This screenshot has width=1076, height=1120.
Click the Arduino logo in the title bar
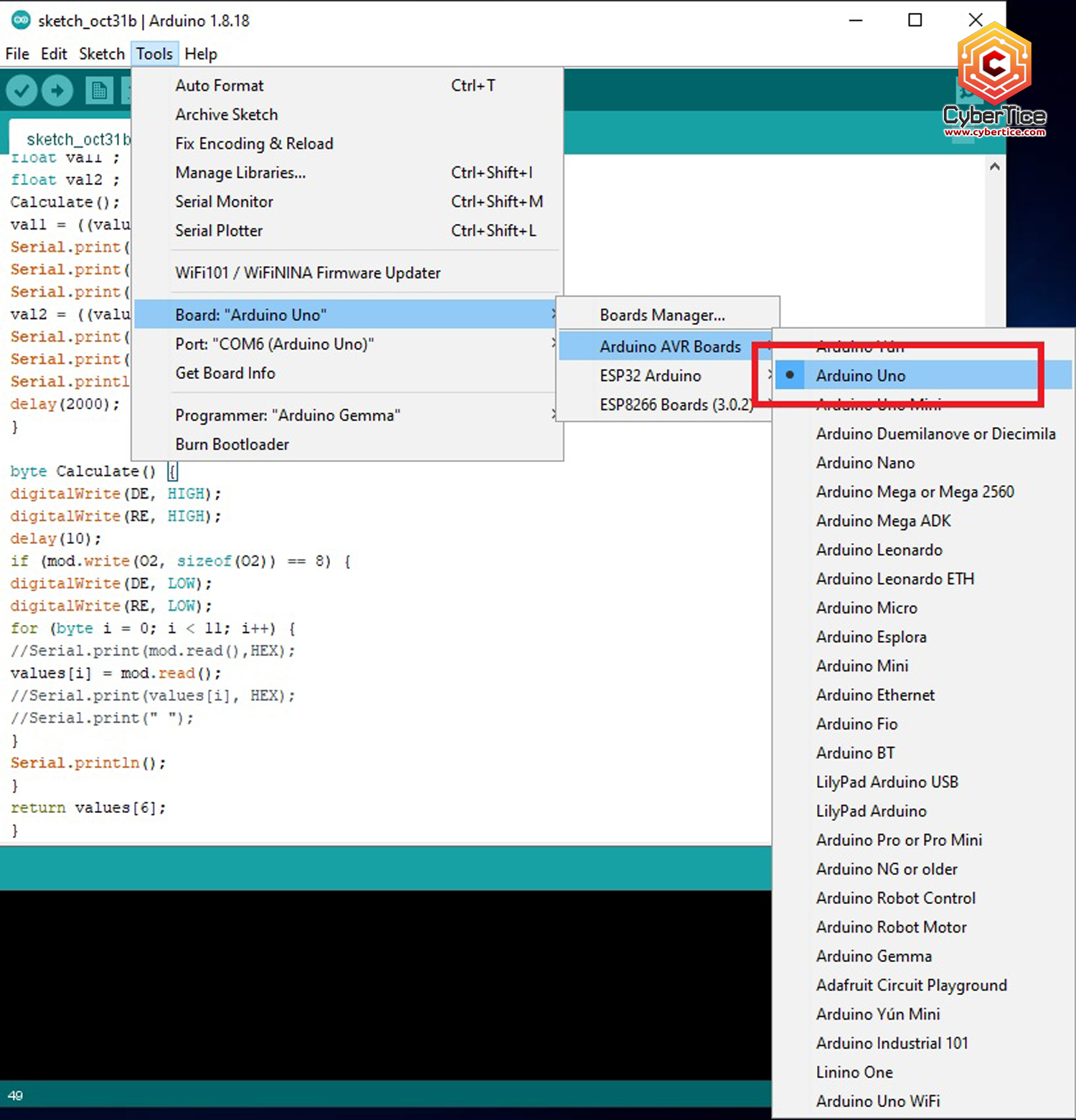(x=21, y=20)
